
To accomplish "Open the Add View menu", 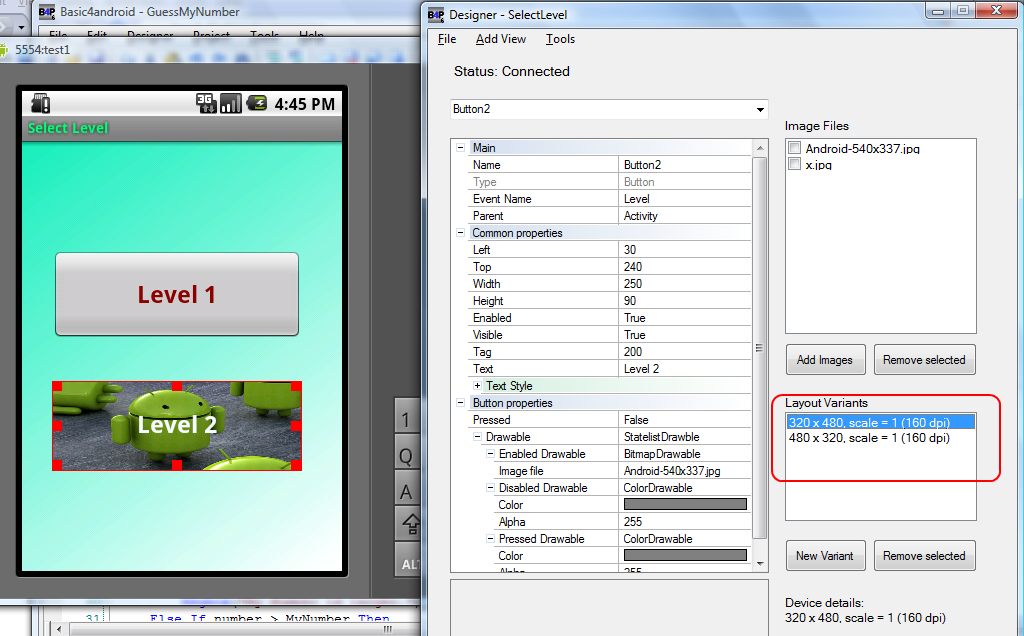I will [x=500, y=39].
